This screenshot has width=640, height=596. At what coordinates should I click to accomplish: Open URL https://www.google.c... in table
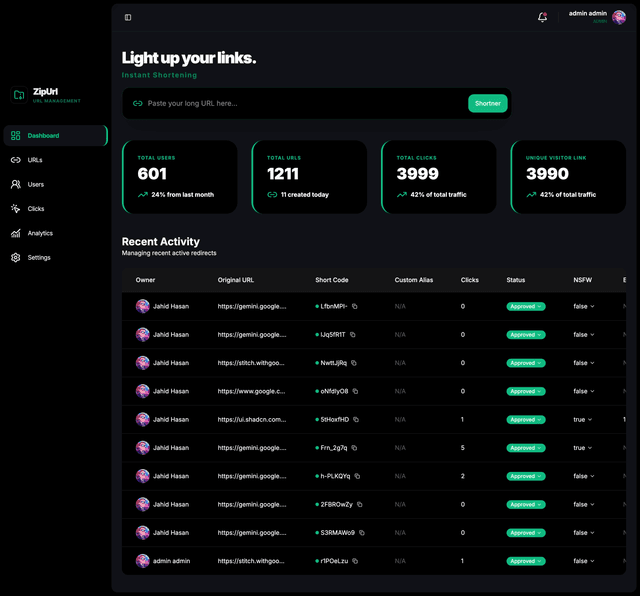click(251, 391)
